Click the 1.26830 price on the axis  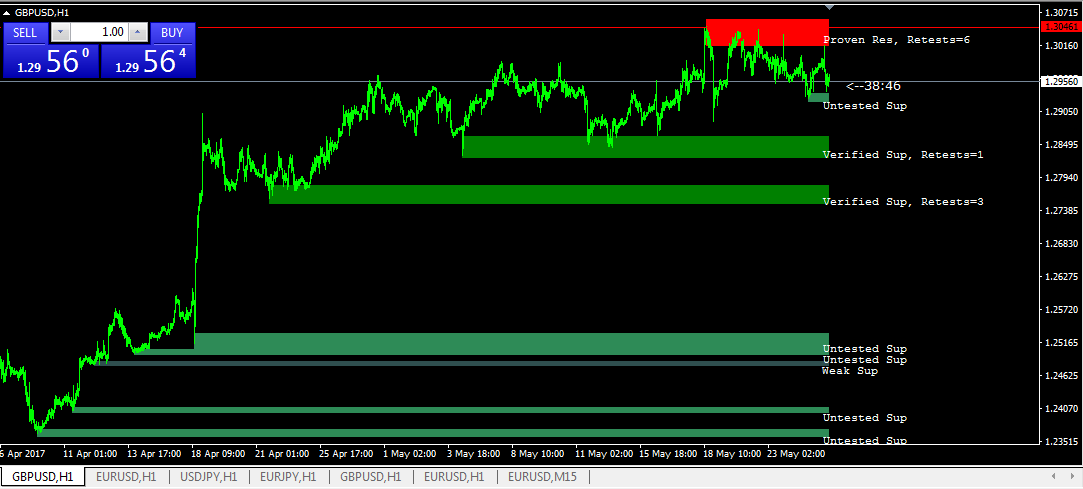[x=1061, y=243]
